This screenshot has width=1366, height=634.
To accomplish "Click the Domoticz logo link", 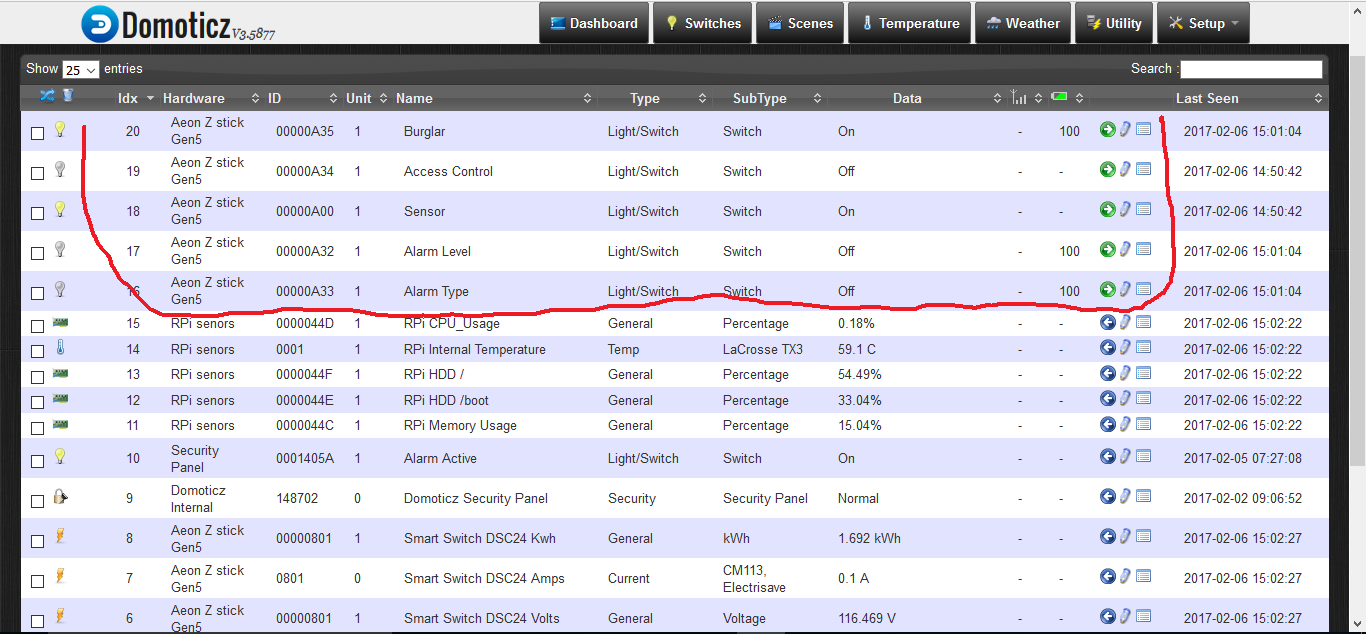I will [177, 25].
